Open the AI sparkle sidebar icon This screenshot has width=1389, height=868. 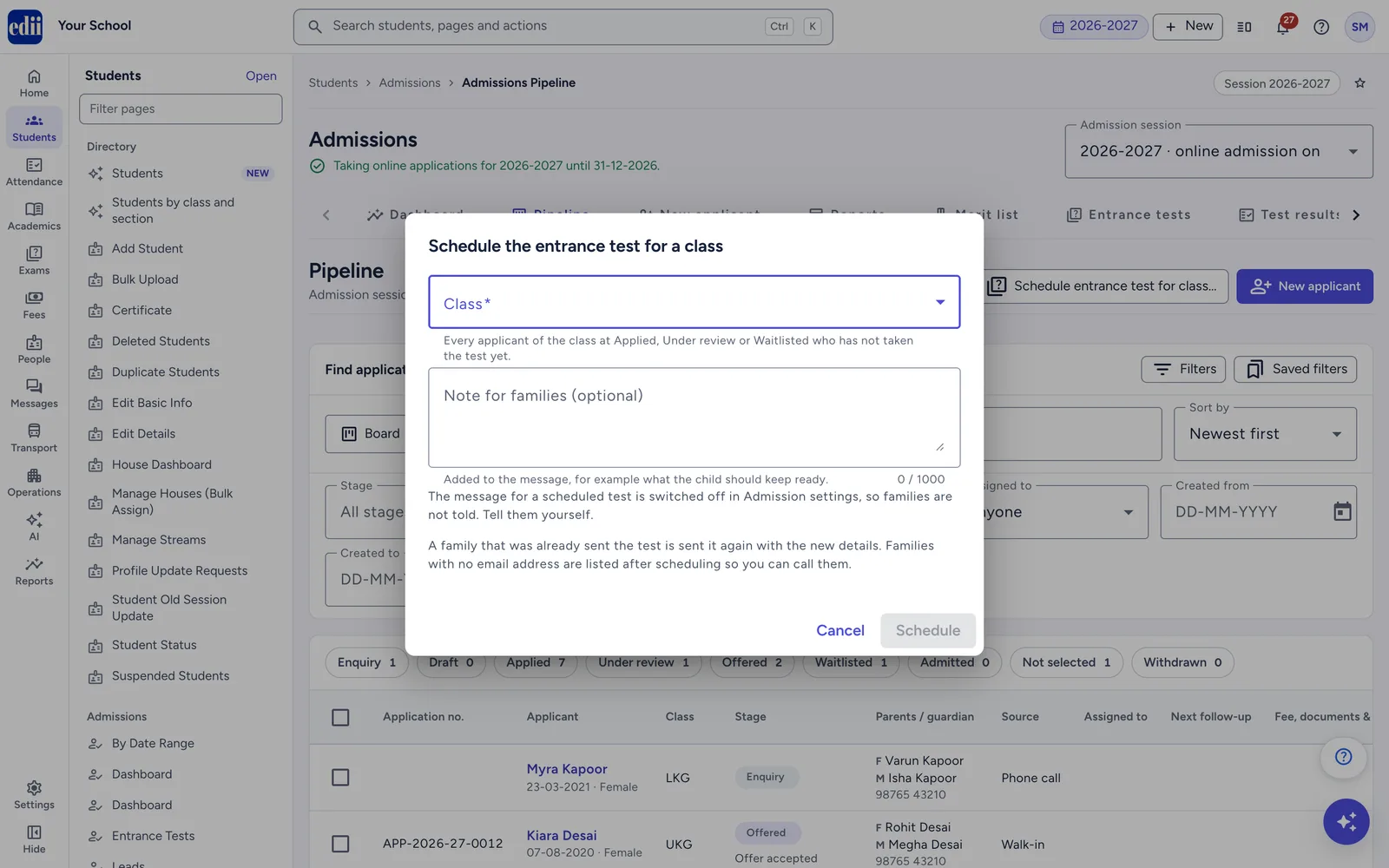34,526
